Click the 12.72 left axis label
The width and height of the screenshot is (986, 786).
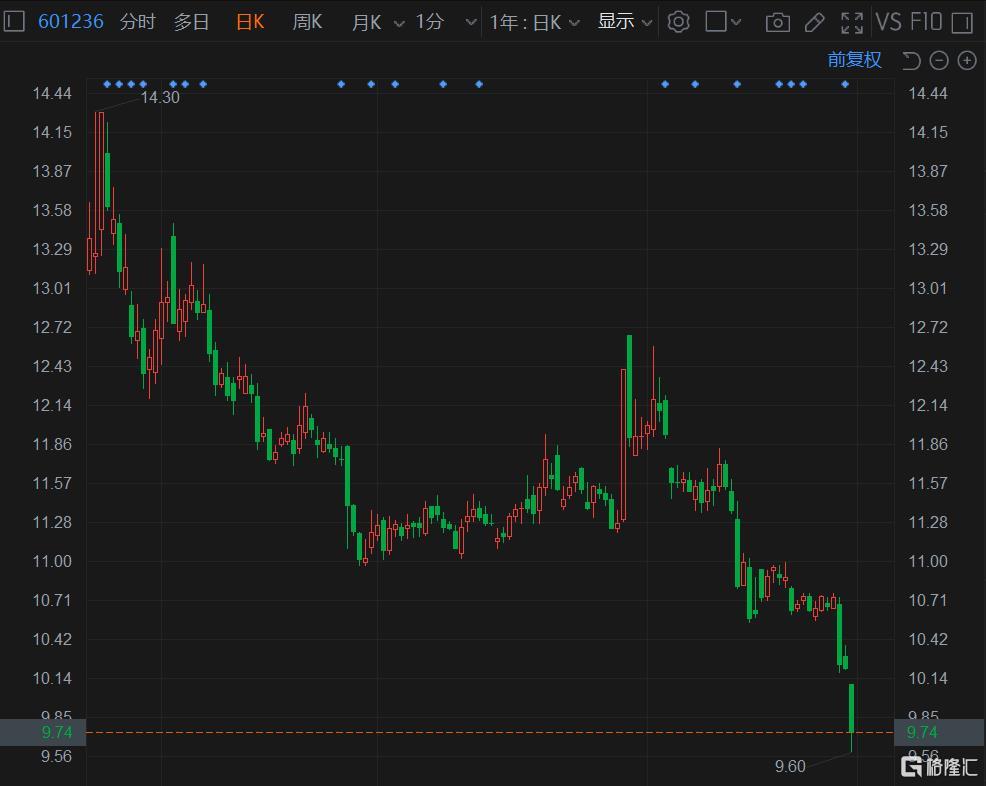click(52, 328)
